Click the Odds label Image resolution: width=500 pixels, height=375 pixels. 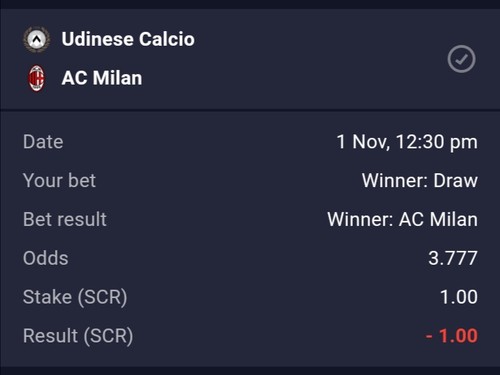46,258
